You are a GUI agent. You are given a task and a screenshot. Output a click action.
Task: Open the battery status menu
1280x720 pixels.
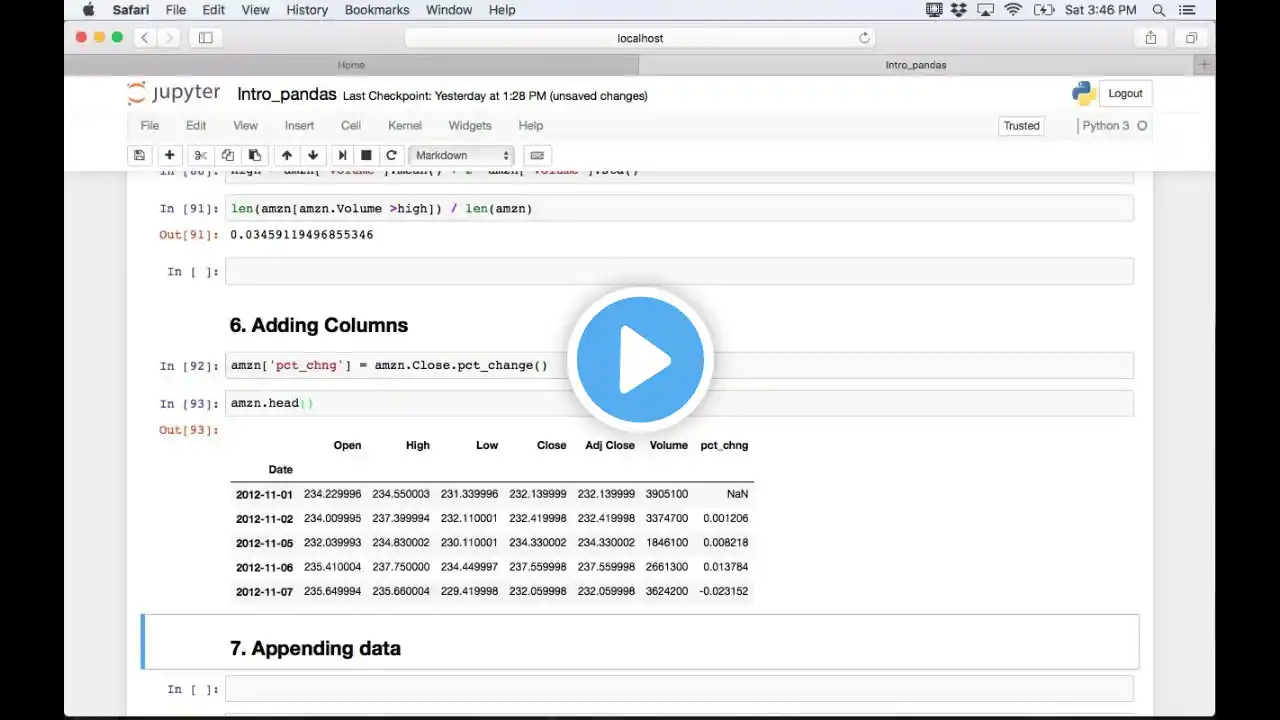pos(1044,10)
